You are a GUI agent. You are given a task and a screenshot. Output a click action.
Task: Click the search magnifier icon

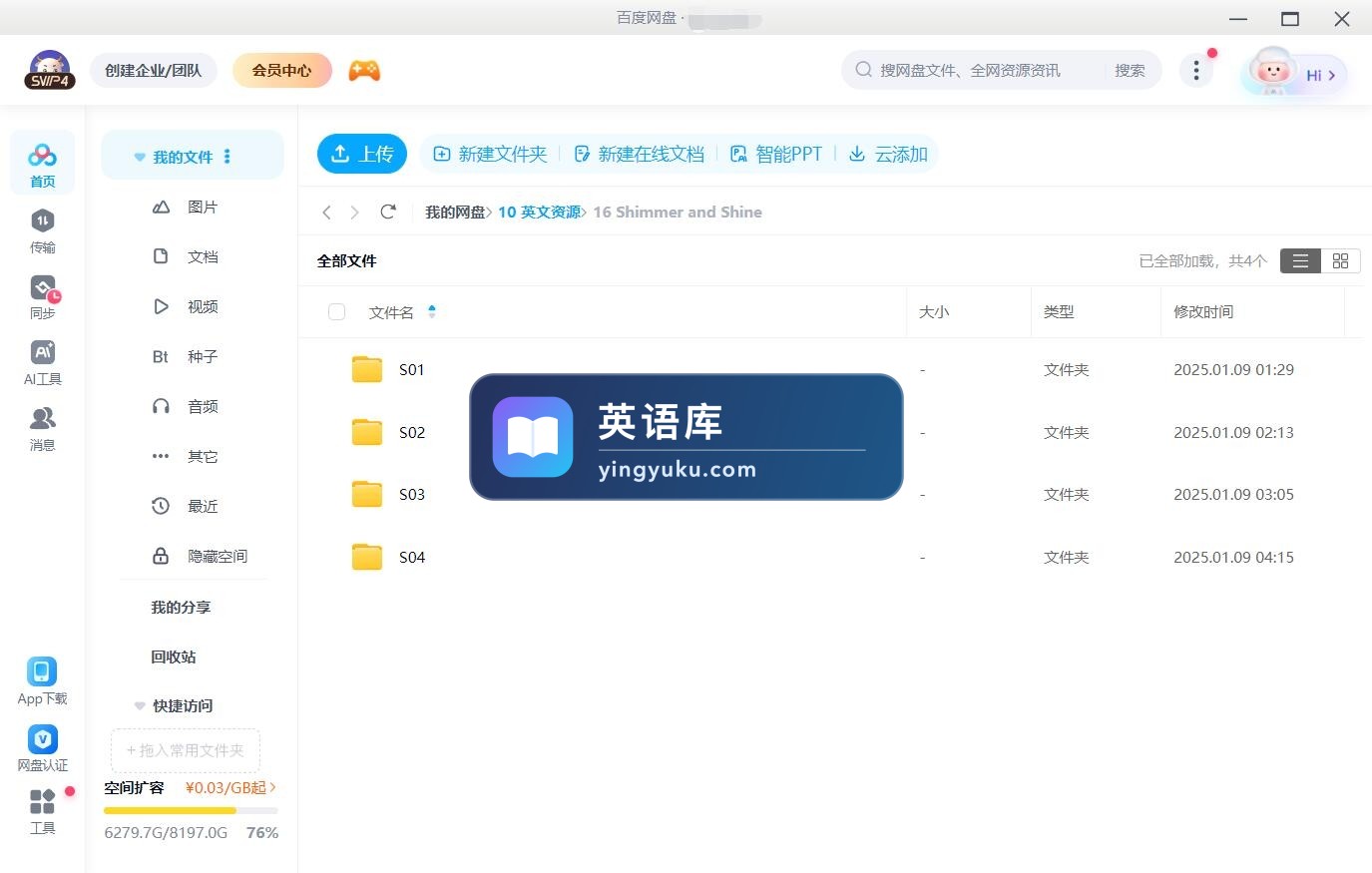click(x=863, y=70)
